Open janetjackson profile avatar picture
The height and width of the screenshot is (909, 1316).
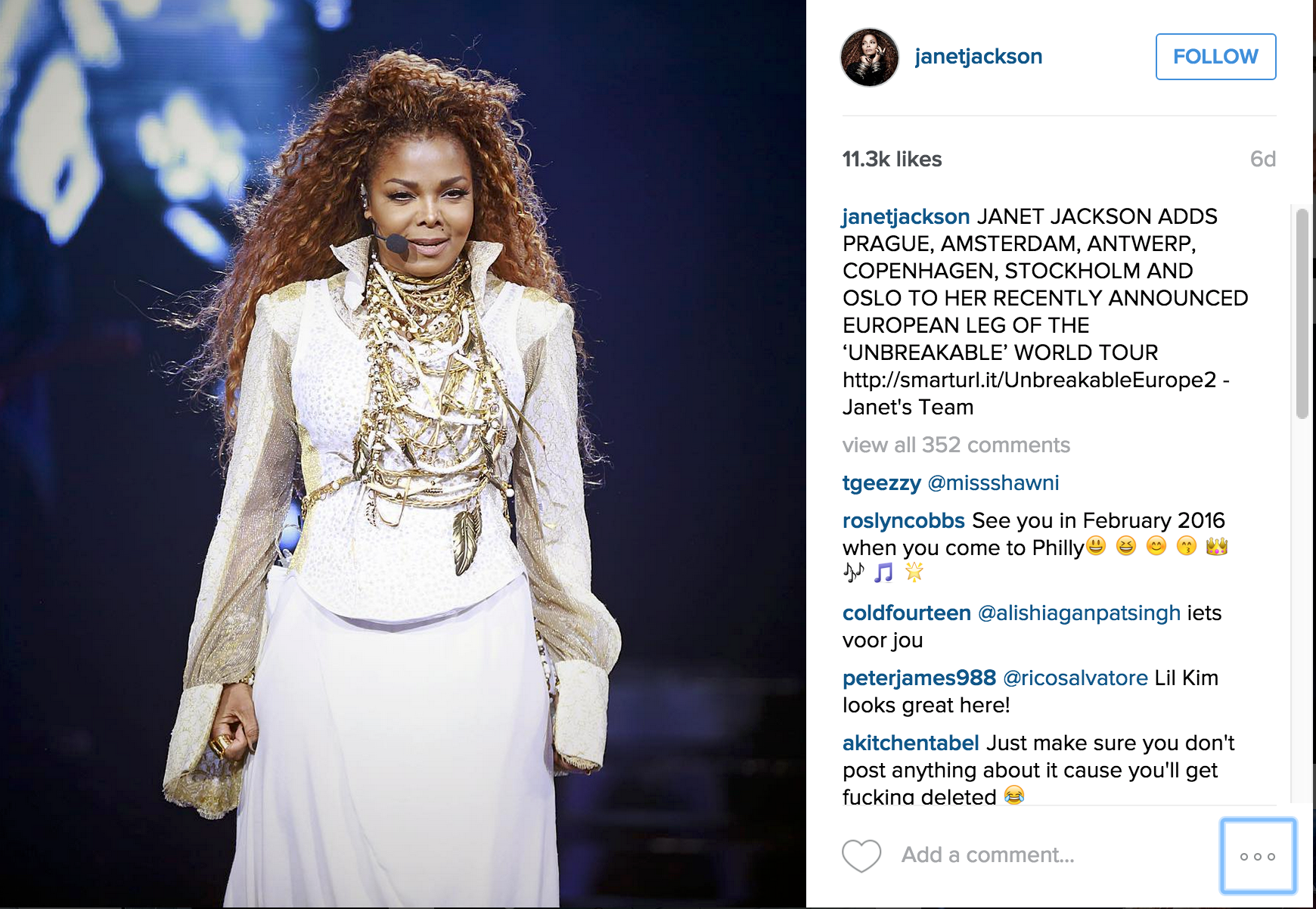(x=870, y=57)
